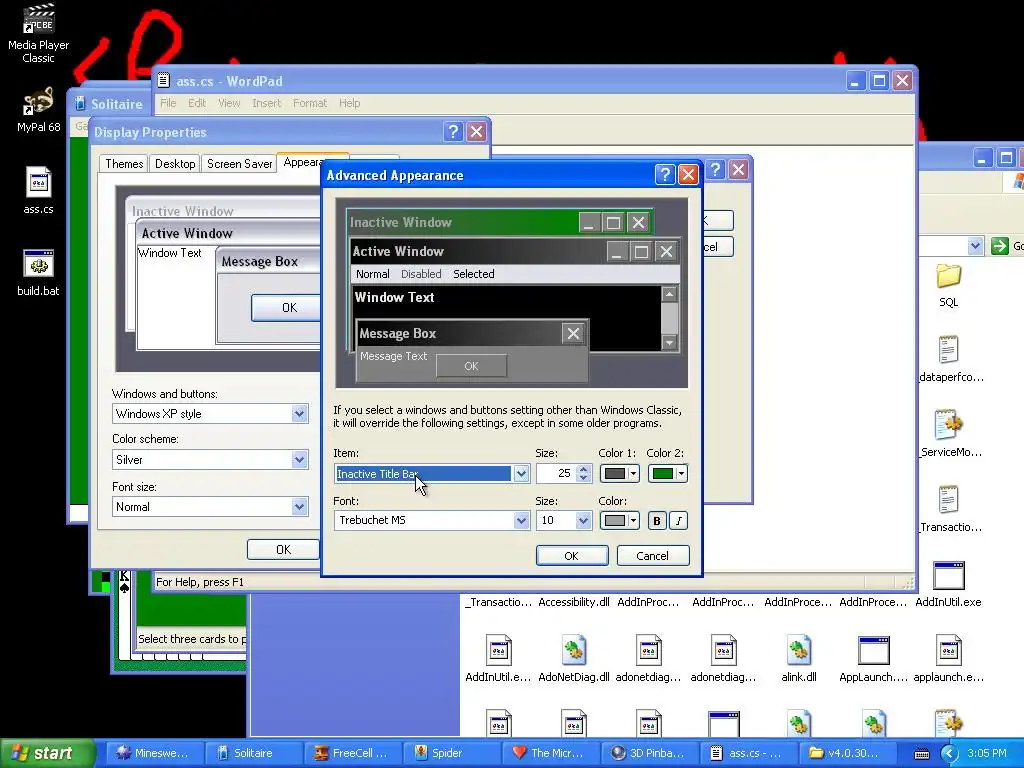Image resolution: width=1024 pixels, height=768 pixels.
Task: Click Message Box title in Advanced preview
Action: click(x=397, y=333)
